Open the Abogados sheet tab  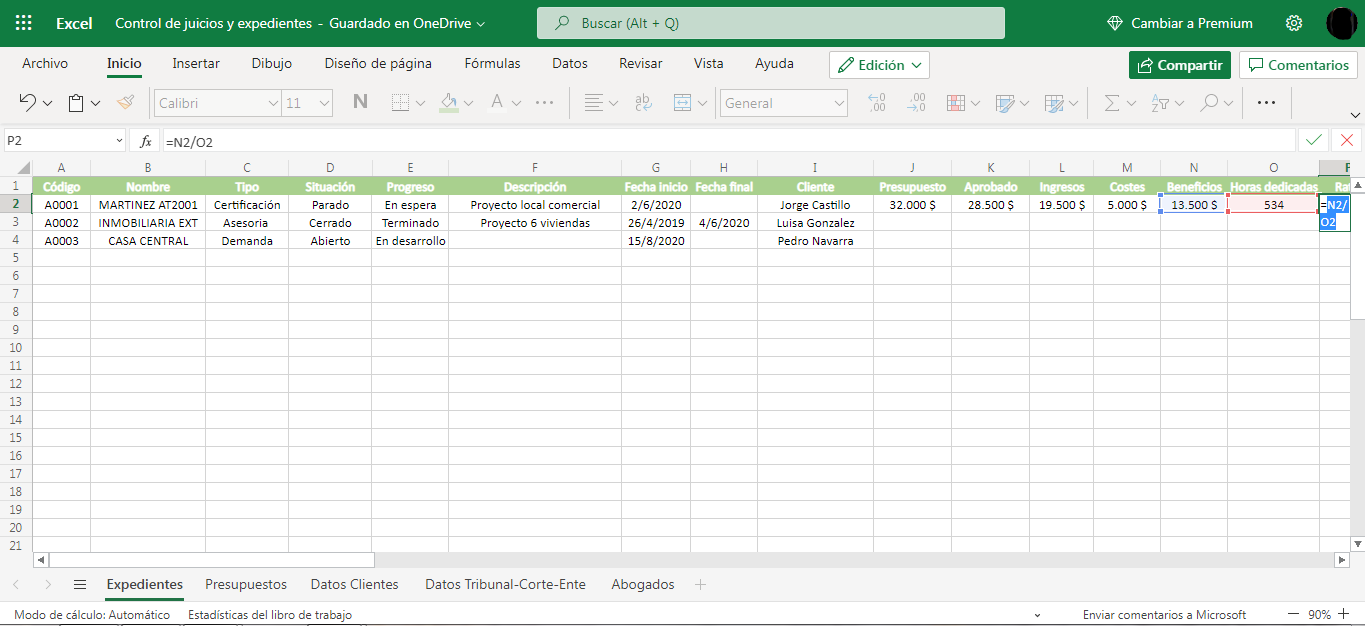(x=643, y=584)
